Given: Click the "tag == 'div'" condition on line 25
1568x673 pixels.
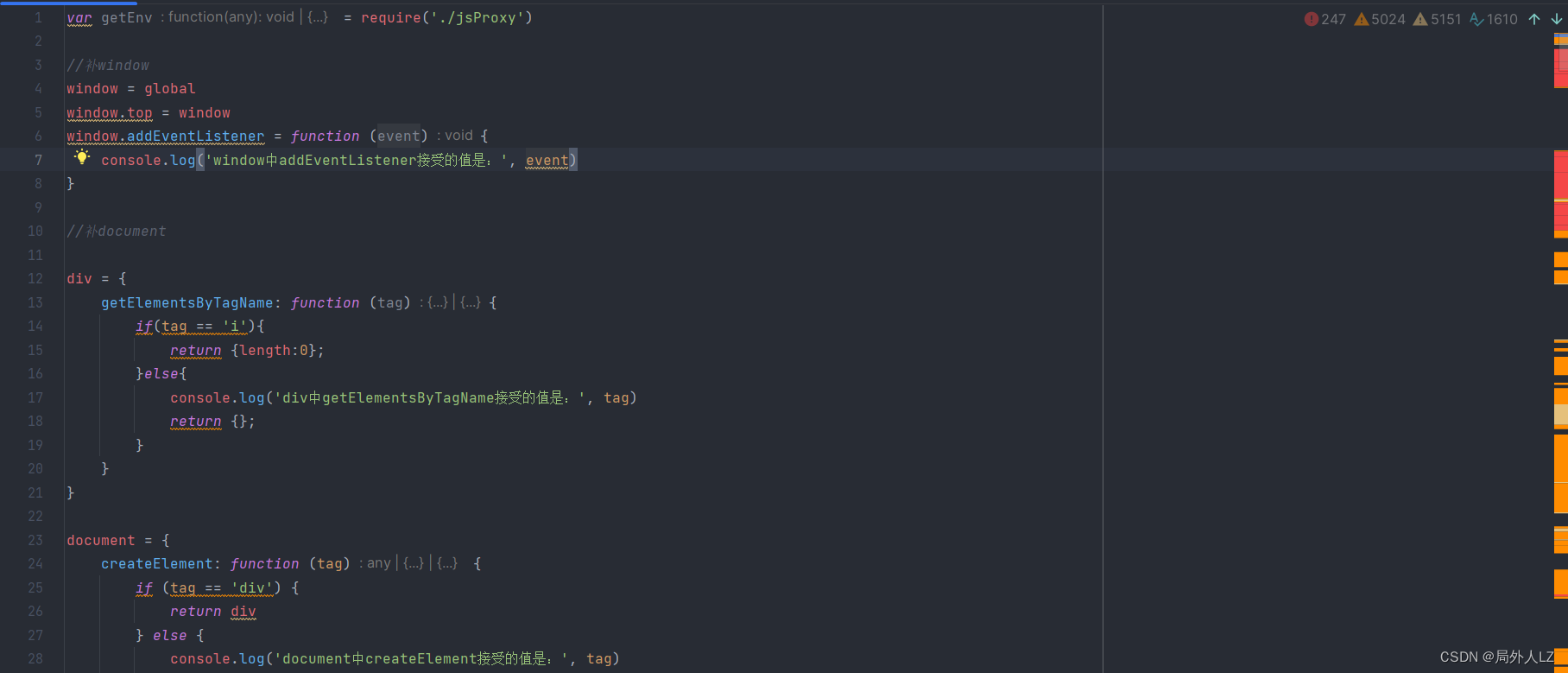Looking at the screenshot, I should click(x=221, y=587).
